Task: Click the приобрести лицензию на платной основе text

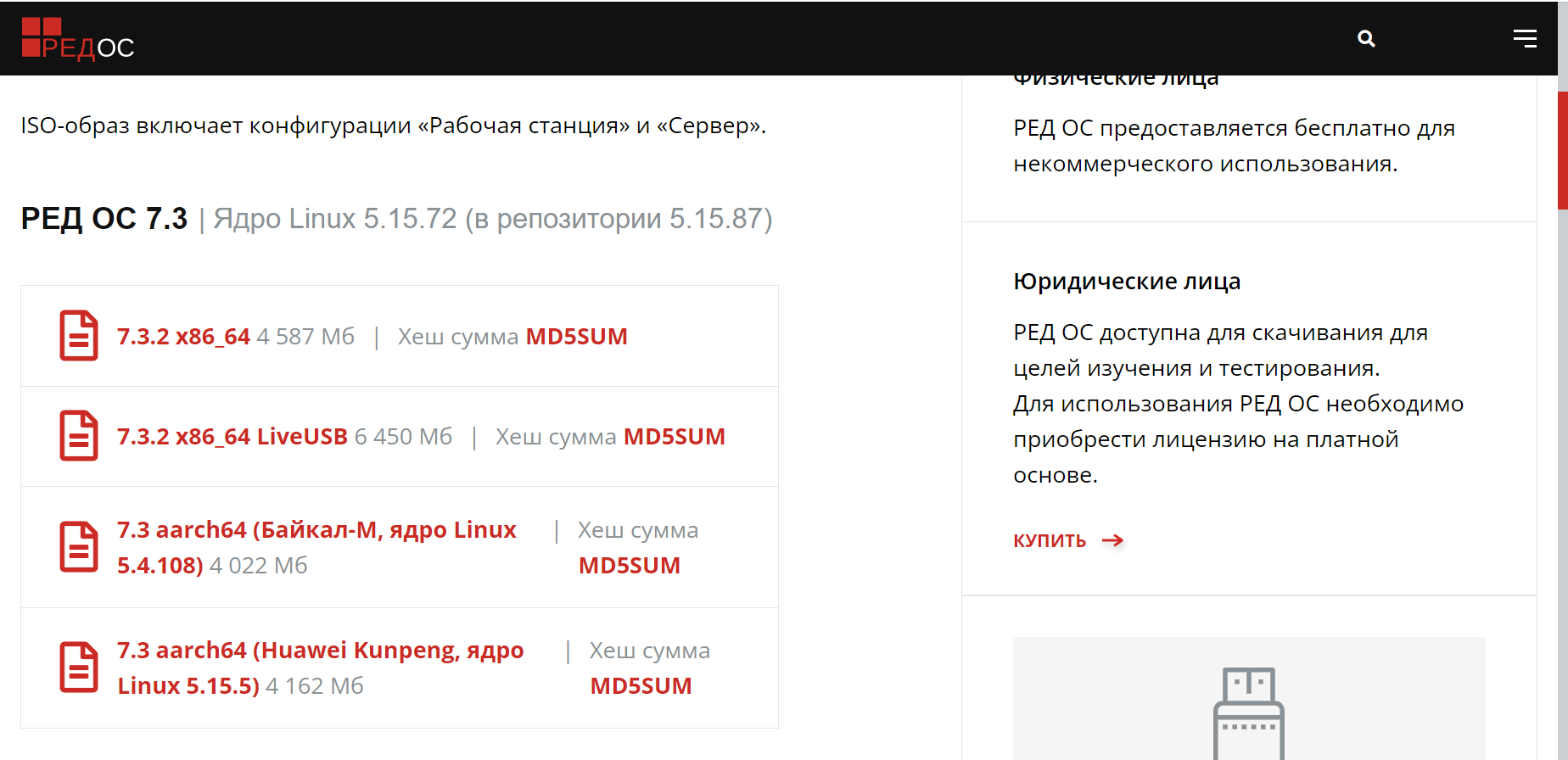Action: point(1206,457)
